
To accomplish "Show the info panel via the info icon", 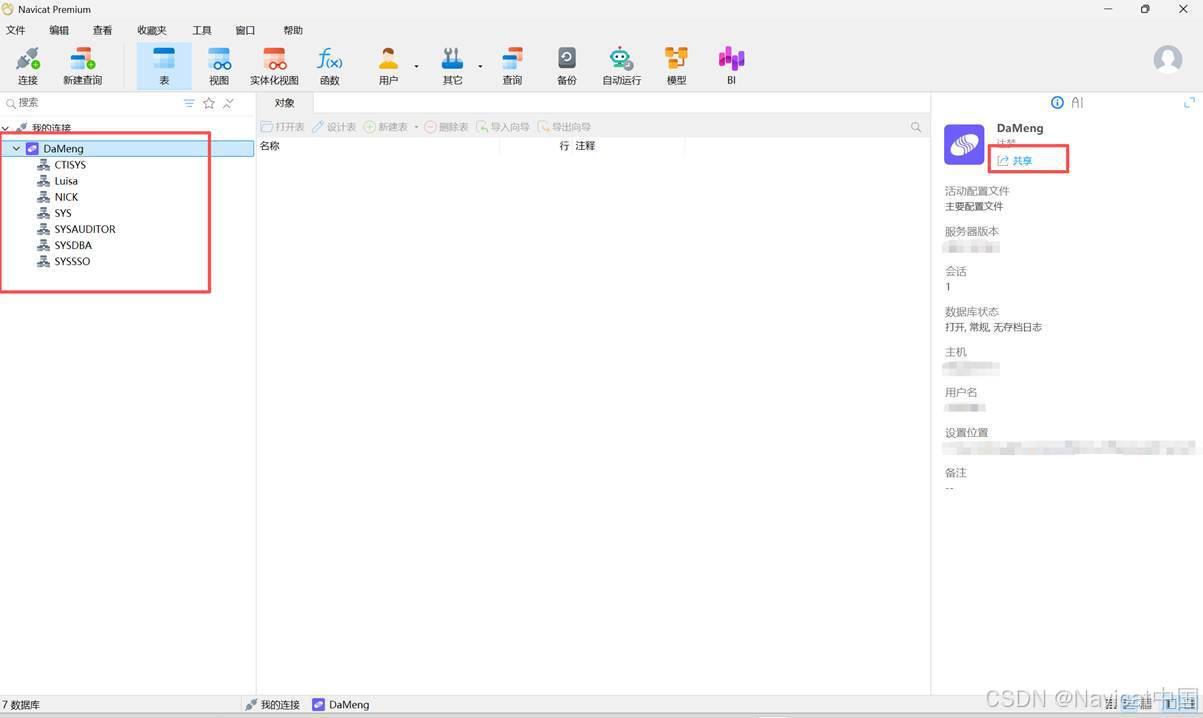I will pyautogui.click(x=1057, y=103).
